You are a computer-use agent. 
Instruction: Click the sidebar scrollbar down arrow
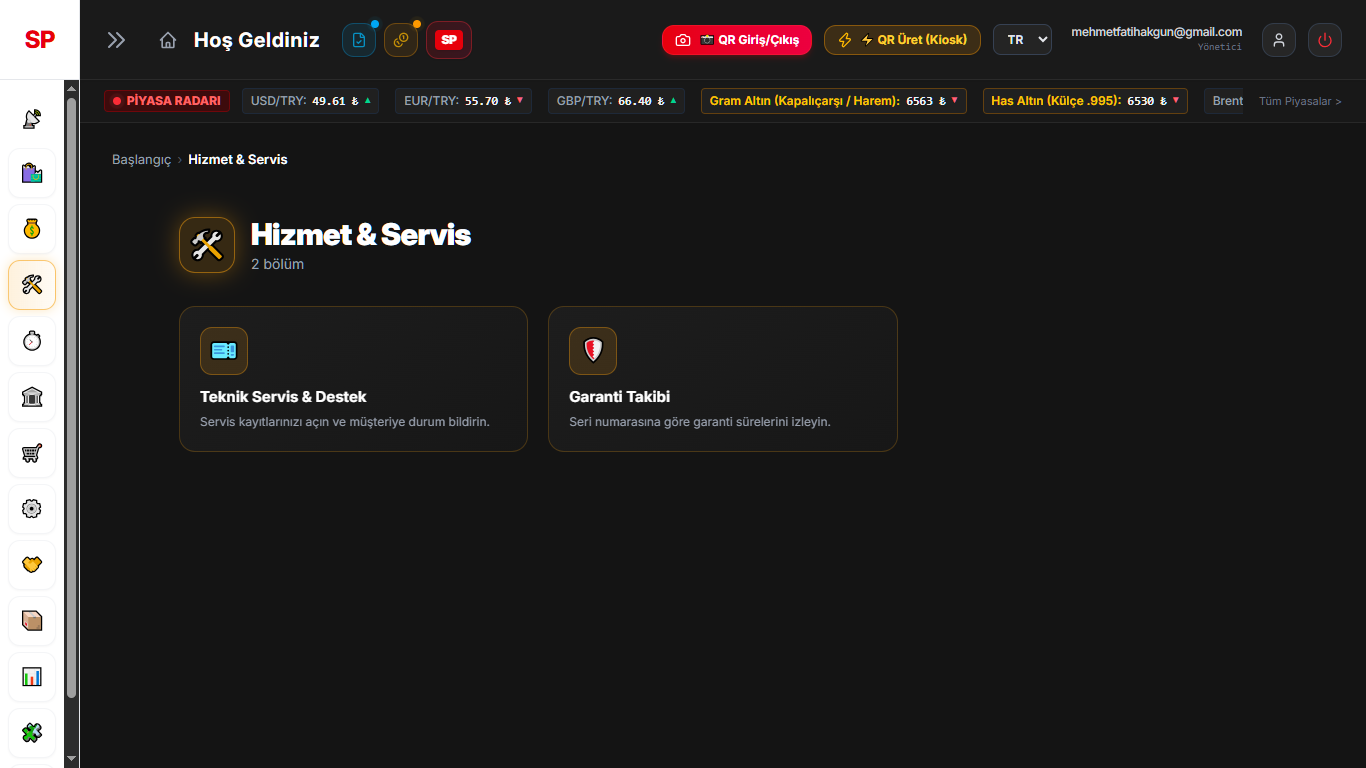71,759
